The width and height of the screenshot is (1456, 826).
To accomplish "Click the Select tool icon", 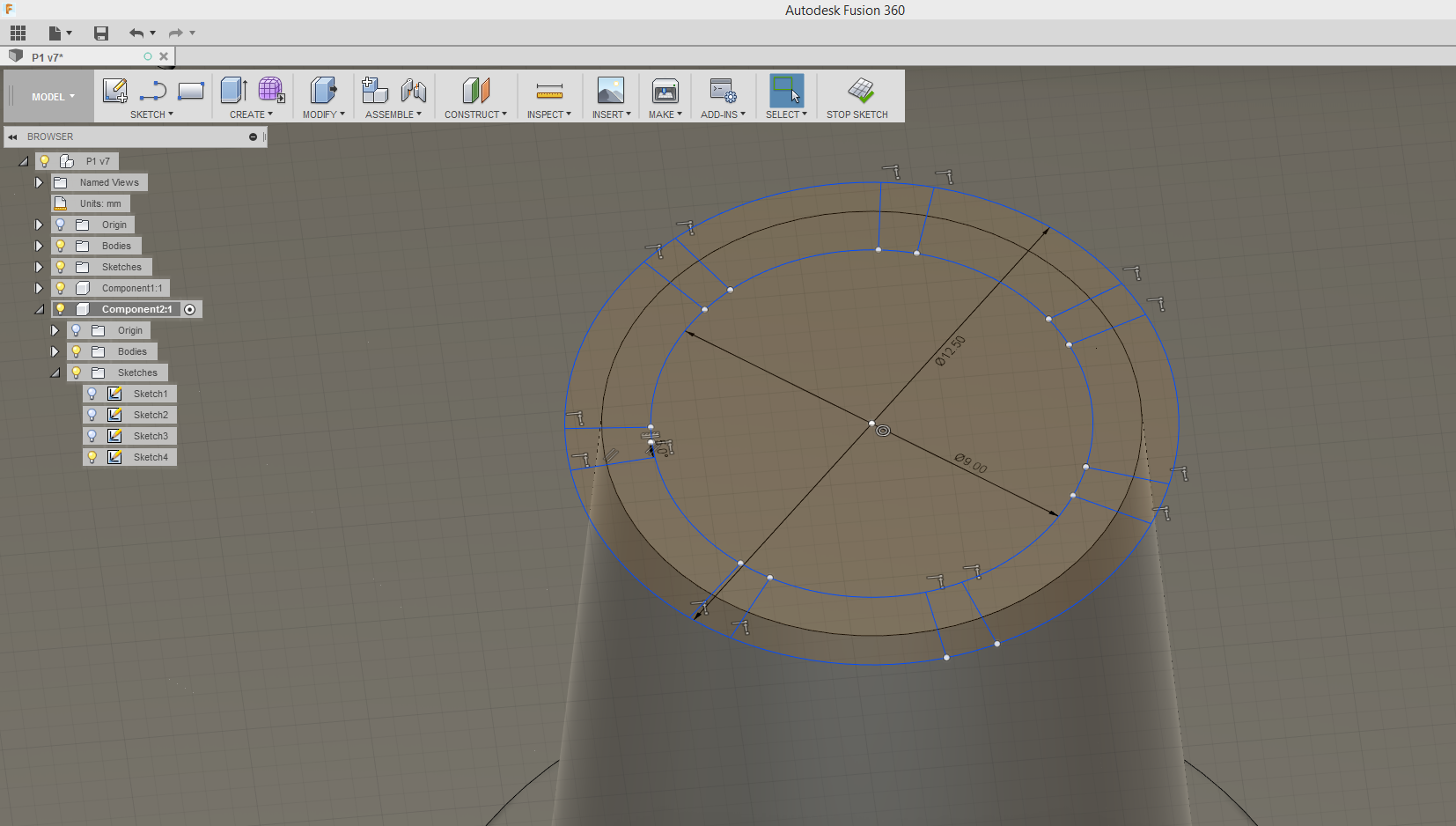I will point(786,91).
